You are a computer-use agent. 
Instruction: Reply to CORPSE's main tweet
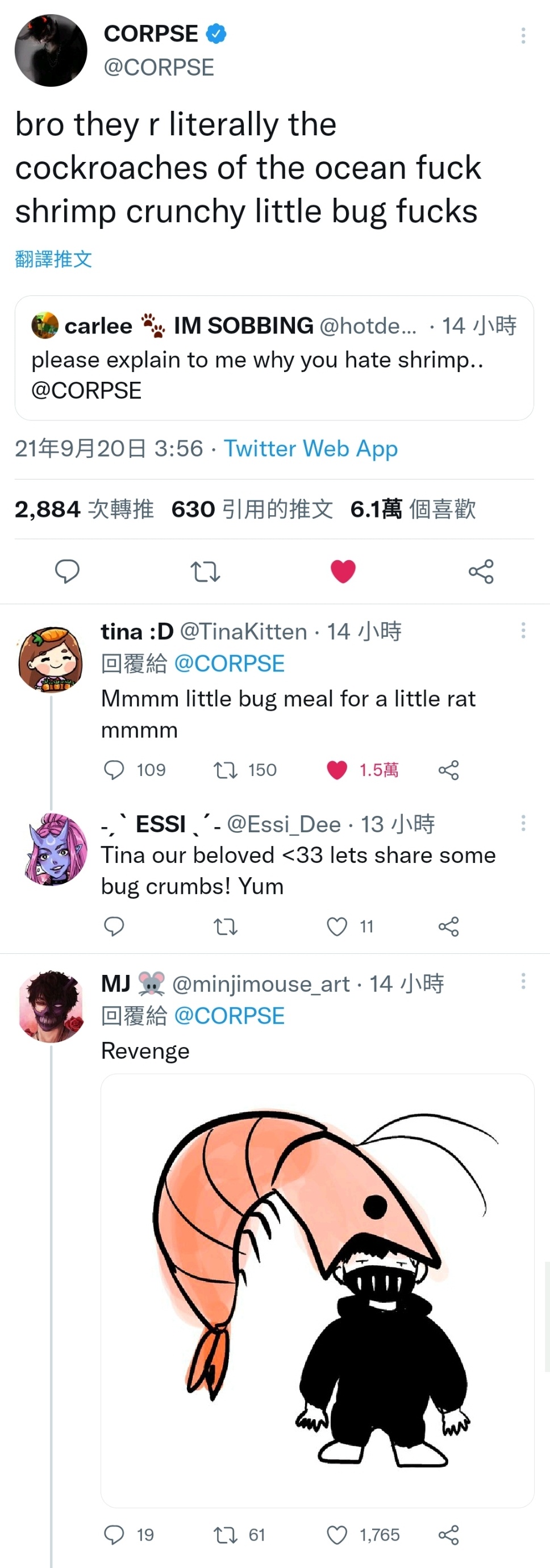click(x=67, y=571)
